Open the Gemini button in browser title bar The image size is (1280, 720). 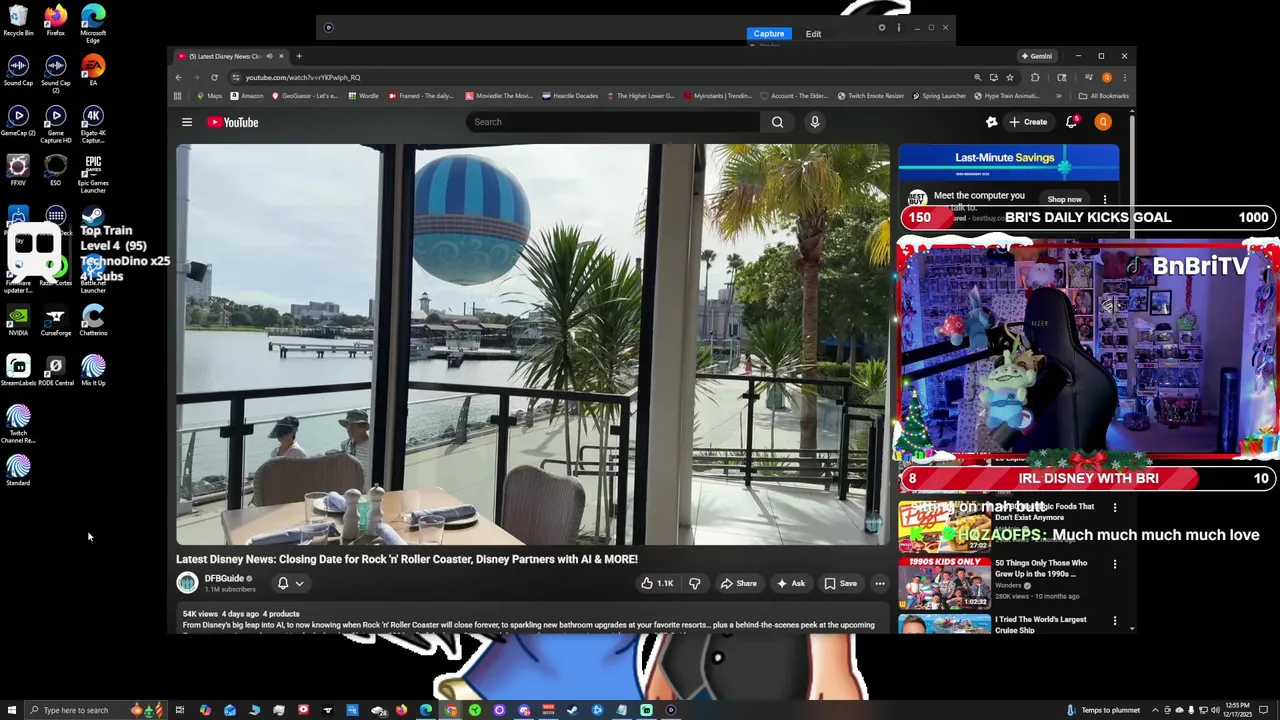[x=1036, y=56]
